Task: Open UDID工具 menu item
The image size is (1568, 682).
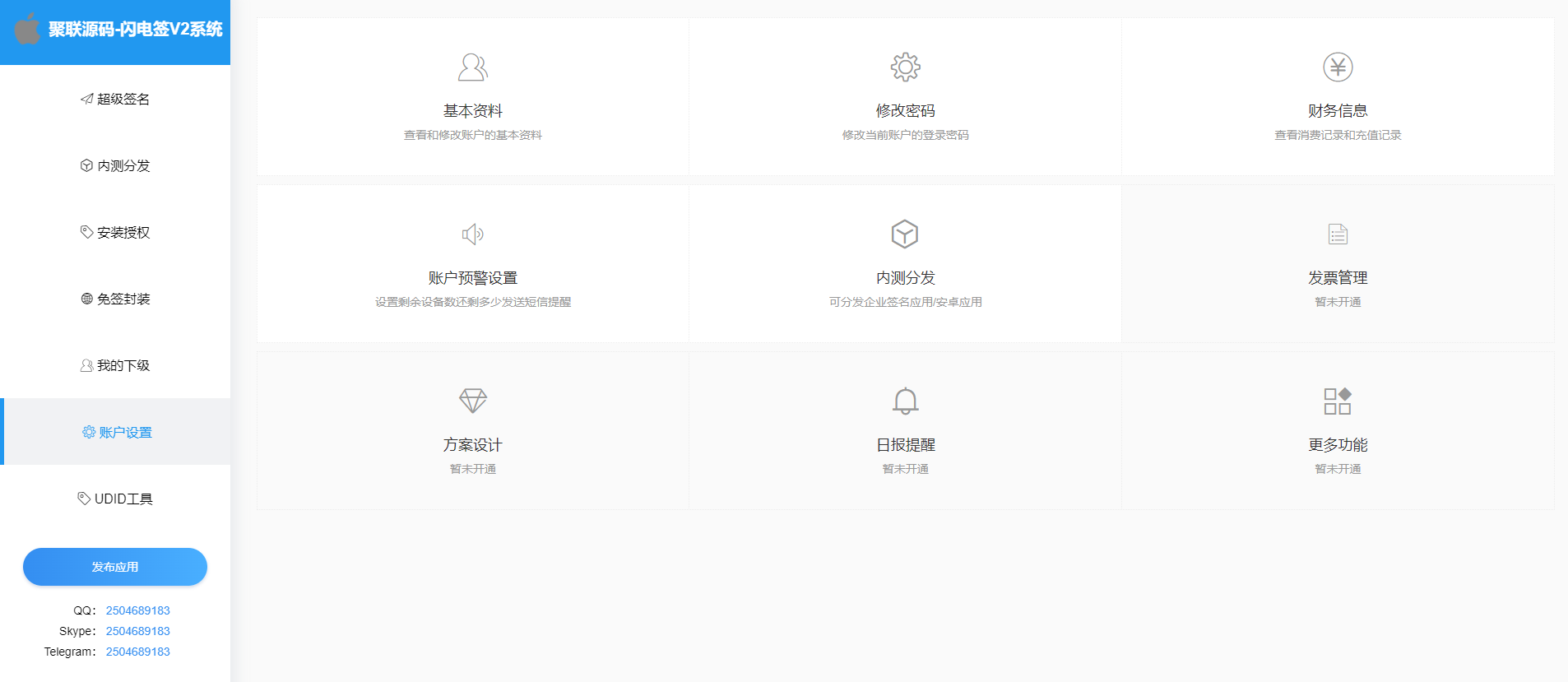Action: (x=115, y=499)
